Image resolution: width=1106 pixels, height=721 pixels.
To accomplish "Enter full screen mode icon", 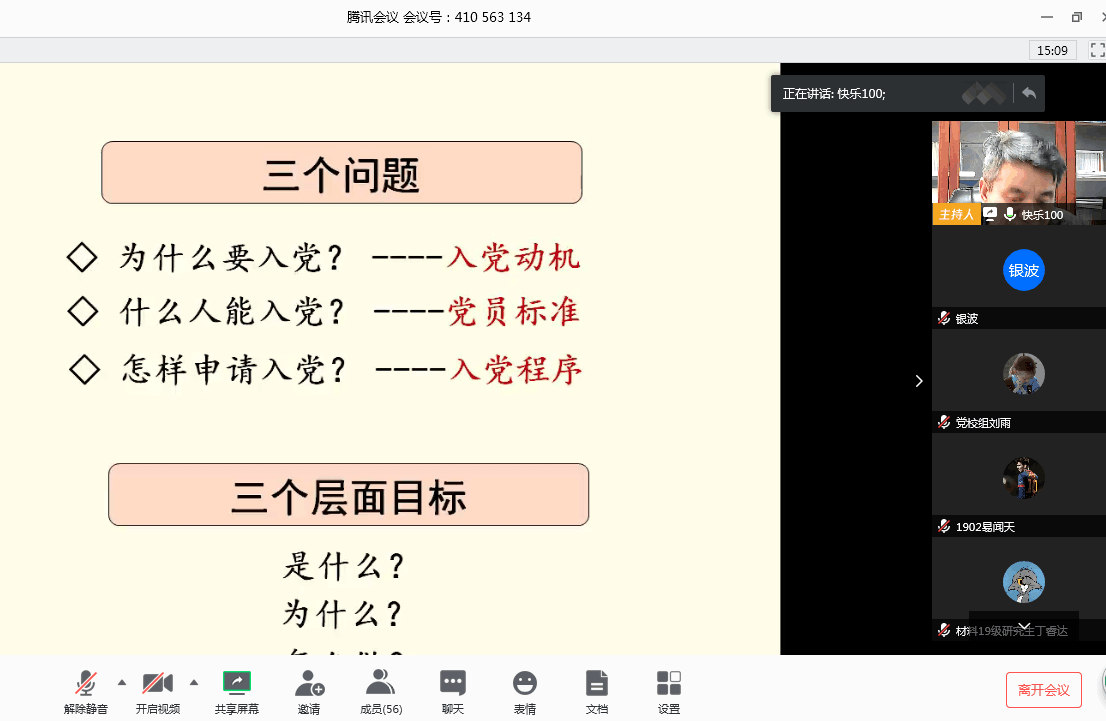I will [x=1096, y=49].
